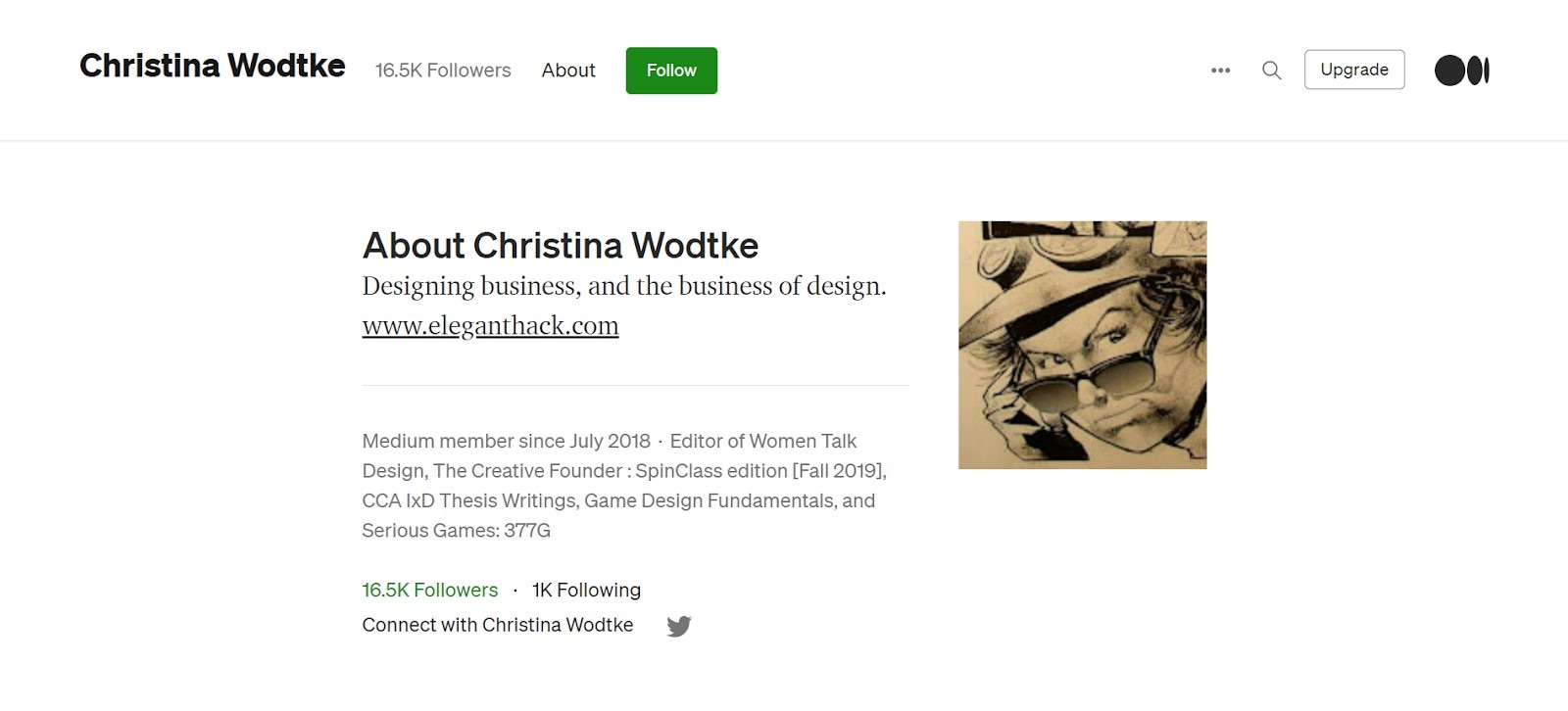Open the www.eleganthack.com link

(490, 326)
